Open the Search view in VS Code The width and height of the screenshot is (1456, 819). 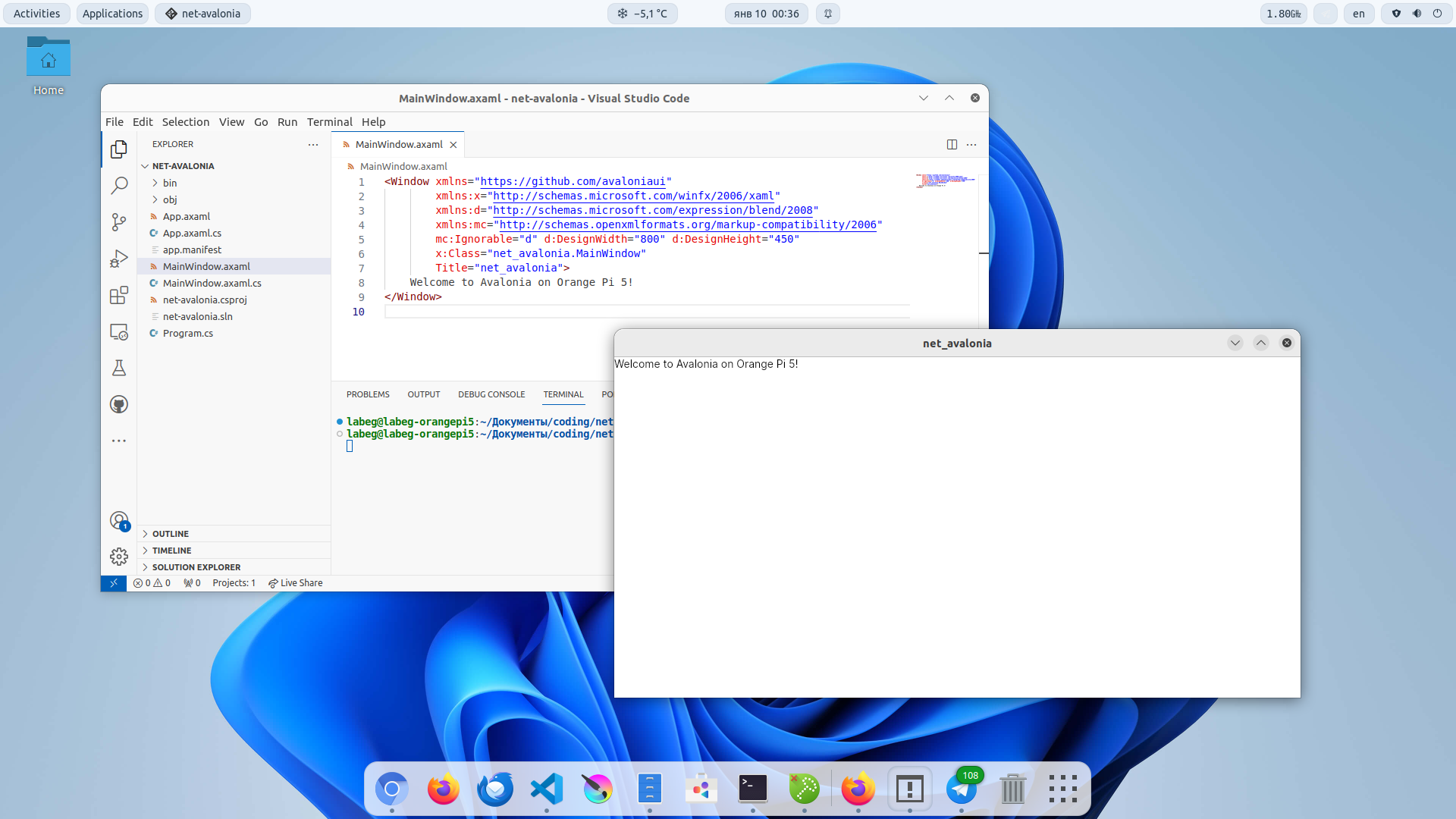[119, 186]
